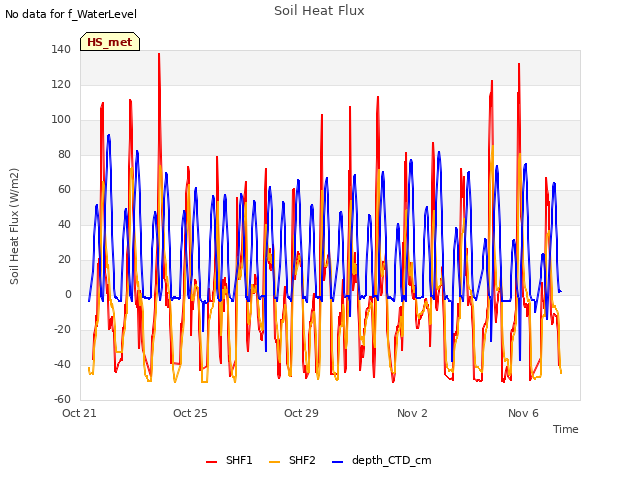Click the -40 y-axis tick label
The image size is (640, 480).
(62, 364)
